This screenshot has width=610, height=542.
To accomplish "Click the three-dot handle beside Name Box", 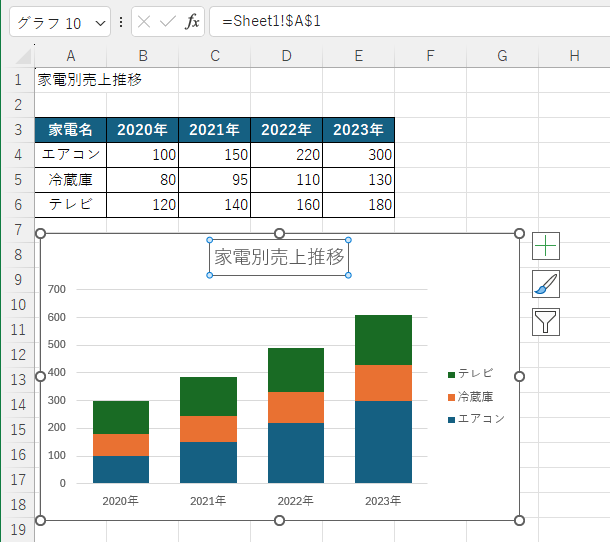I will pos(121,21).
